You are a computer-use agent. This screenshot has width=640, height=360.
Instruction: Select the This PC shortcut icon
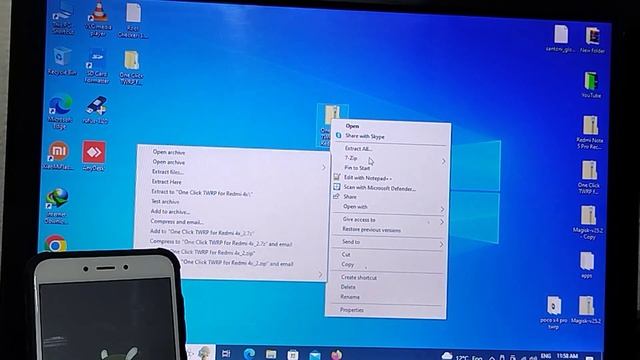62,17
